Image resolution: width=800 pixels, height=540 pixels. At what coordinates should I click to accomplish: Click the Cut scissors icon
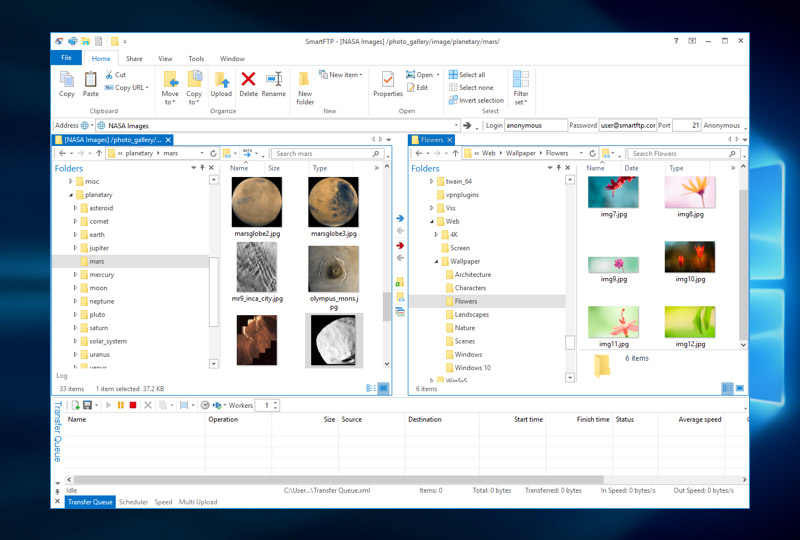point(109,75)
